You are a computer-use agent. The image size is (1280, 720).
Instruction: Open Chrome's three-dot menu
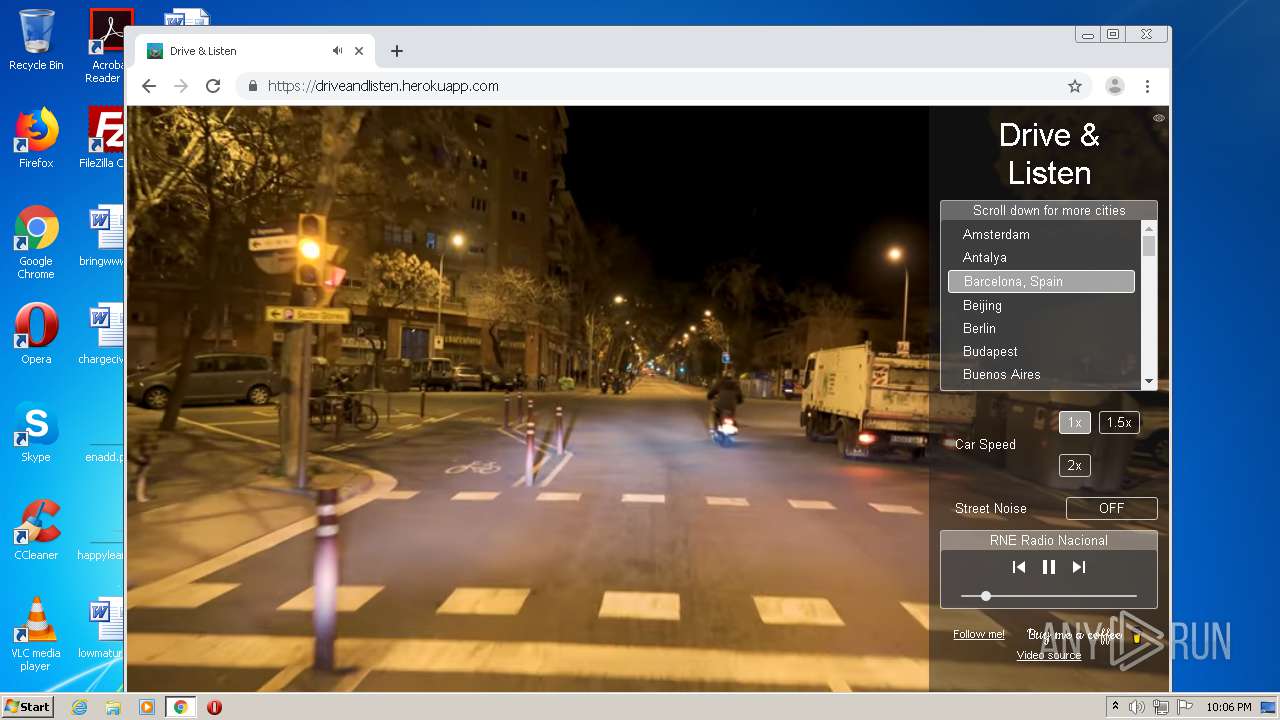coord(1148,86)
